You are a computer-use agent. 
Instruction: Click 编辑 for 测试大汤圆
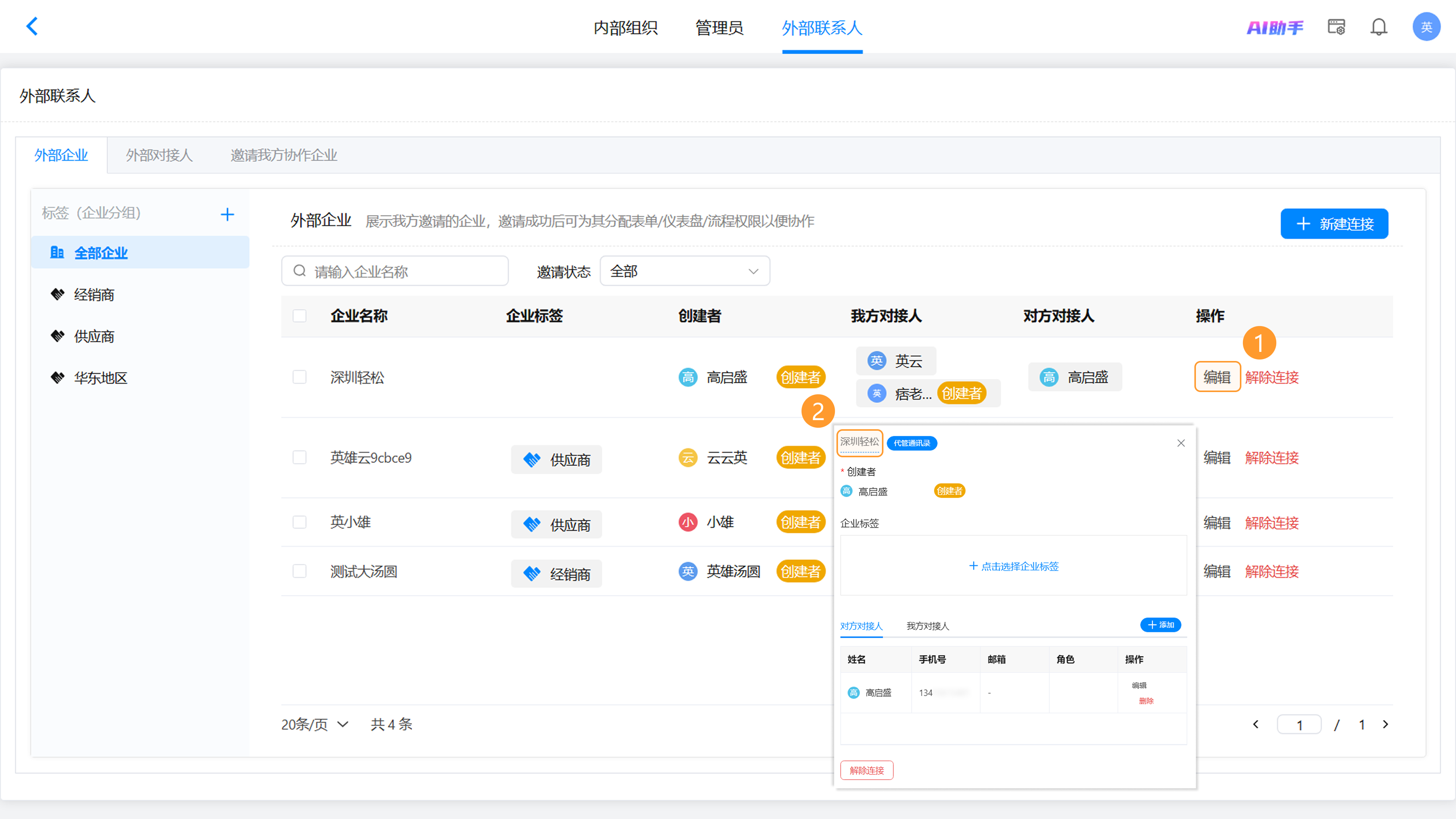pos(1217,571)
